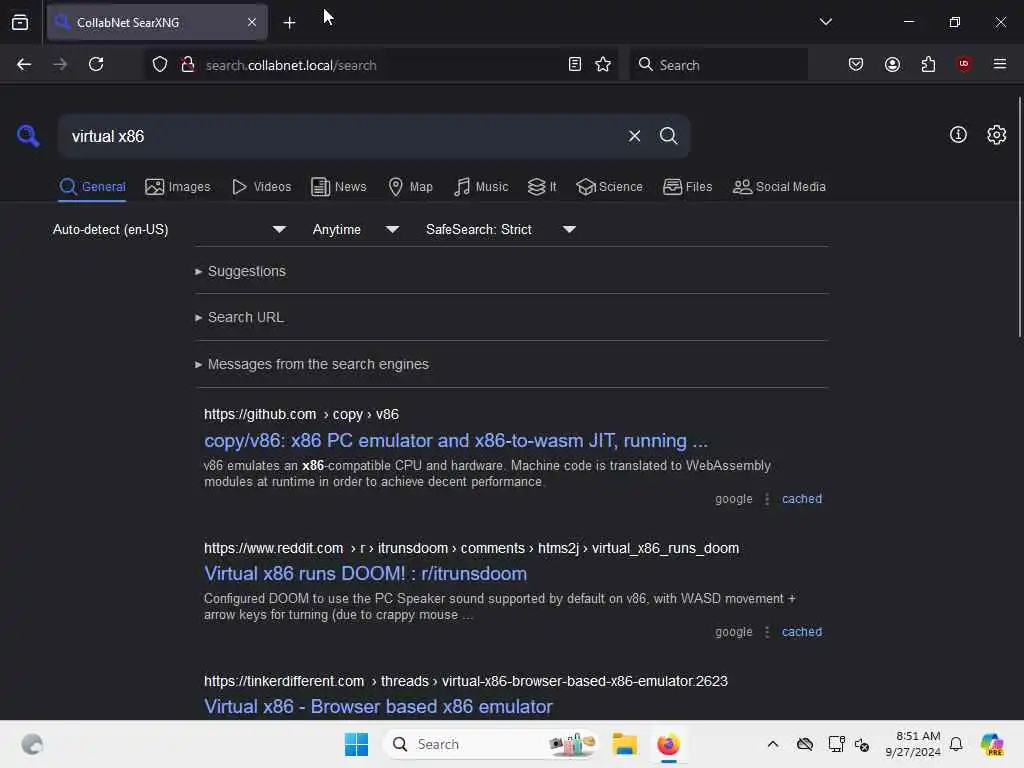The height and width of the screenshot is (768, 1024).
Task: Open Virtual x86 runs DOOM! result
Action: pos(365,573)
